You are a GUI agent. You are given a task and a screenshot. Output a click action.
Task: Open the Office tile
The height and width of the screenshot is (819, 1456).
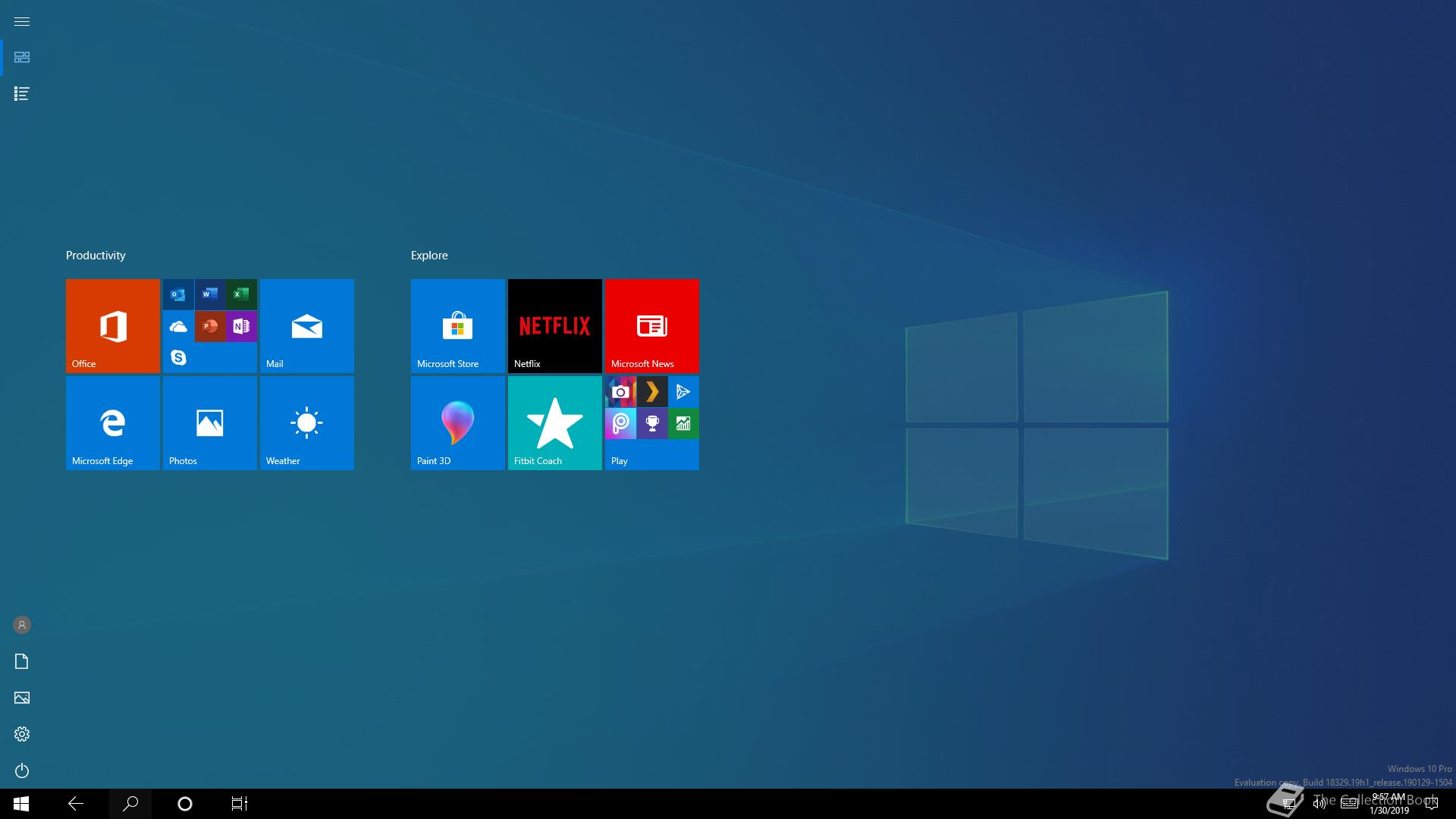[x=113, y=326]
